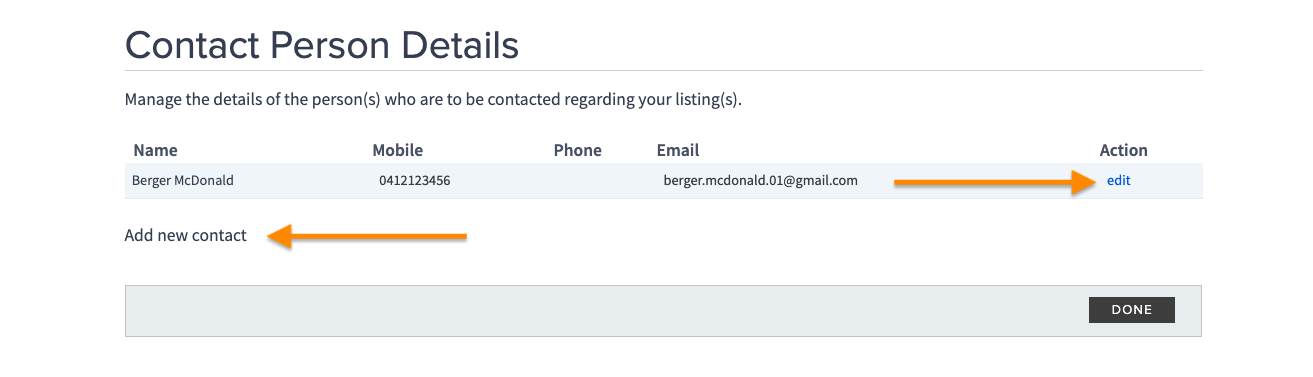Screen dimensions: 1313x377
Task: Select the Email column header
Action: (x=677, y=150)
